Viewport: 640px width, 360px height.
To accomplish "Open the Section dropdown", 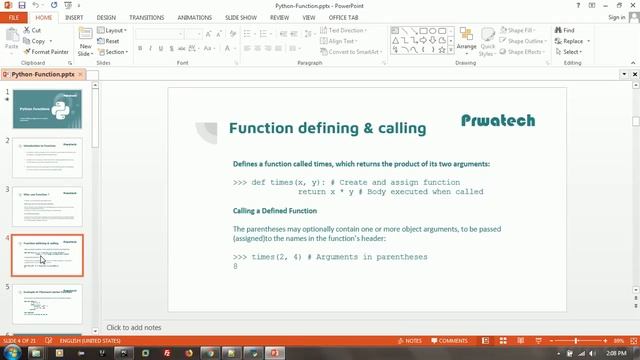I will click(x=113, y=52).
